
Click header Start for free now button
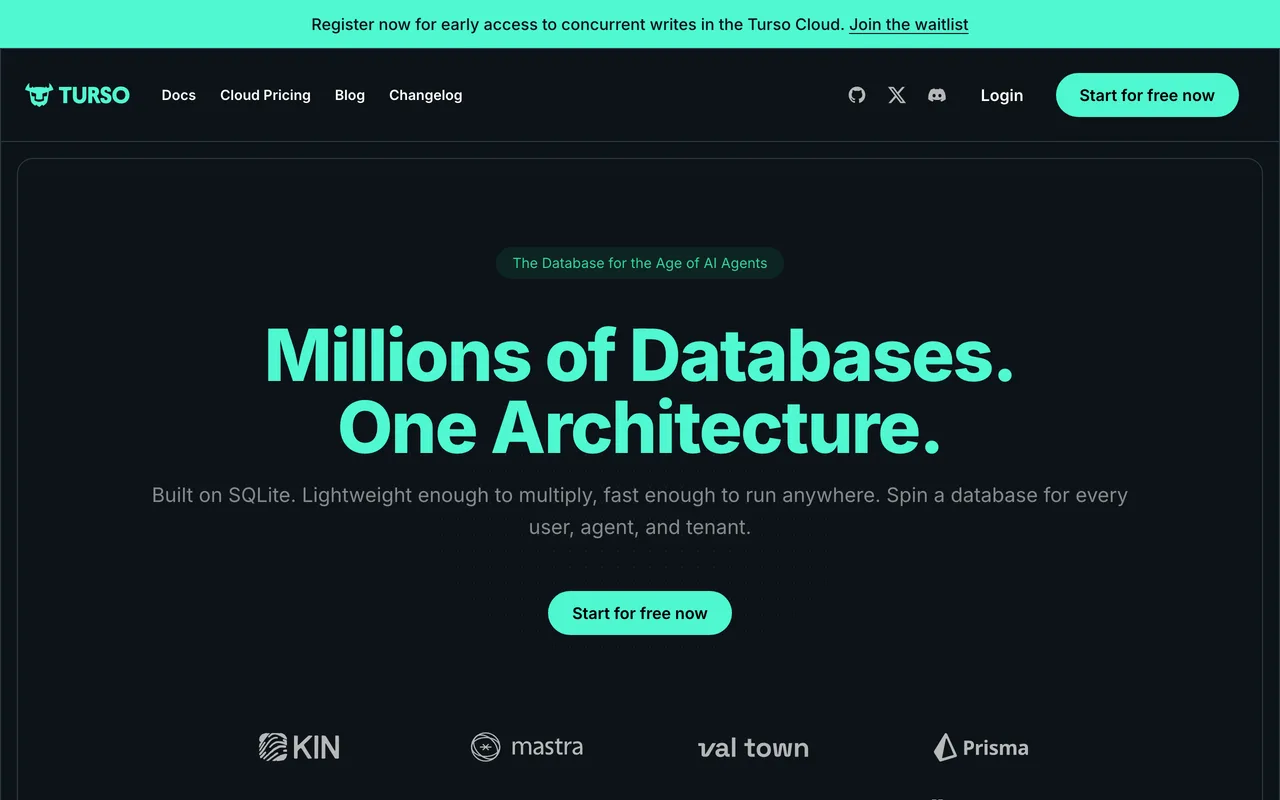[x=1147, y=95]
